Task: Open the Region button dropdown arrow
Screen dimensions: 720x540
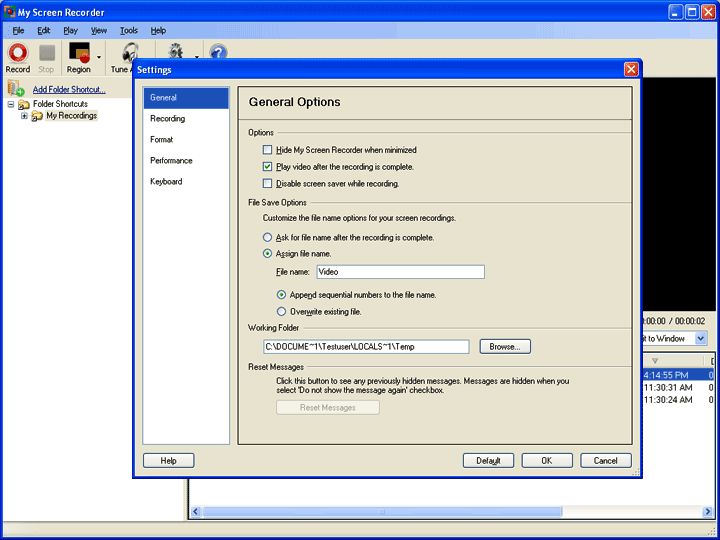Action: [99, 57]
